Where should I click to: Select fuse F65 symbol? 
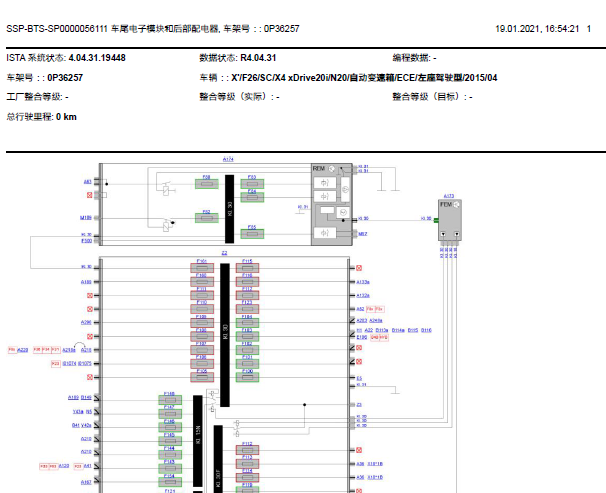pos(252,234)
